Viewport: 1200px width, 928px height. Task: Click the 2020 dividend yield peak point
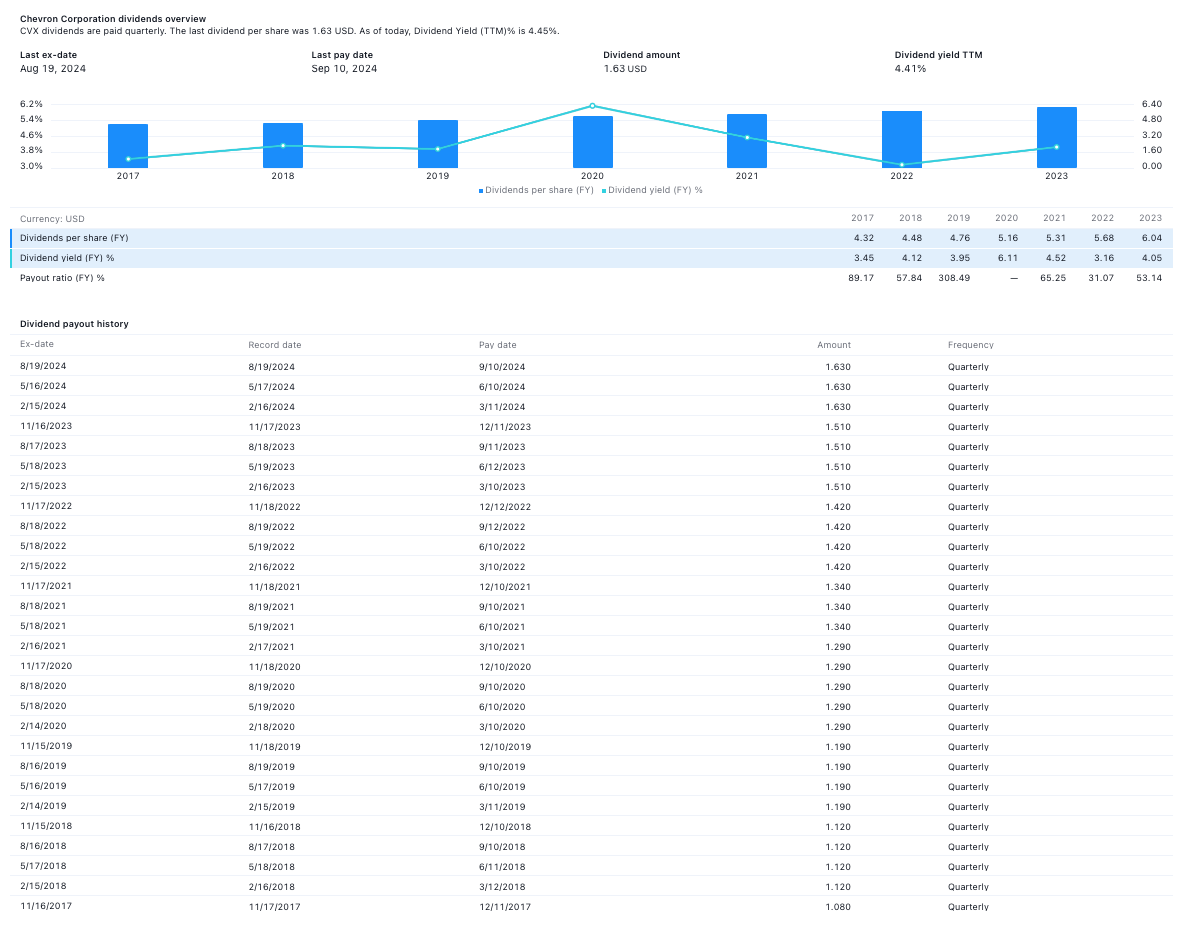click(x=592, y=105)
